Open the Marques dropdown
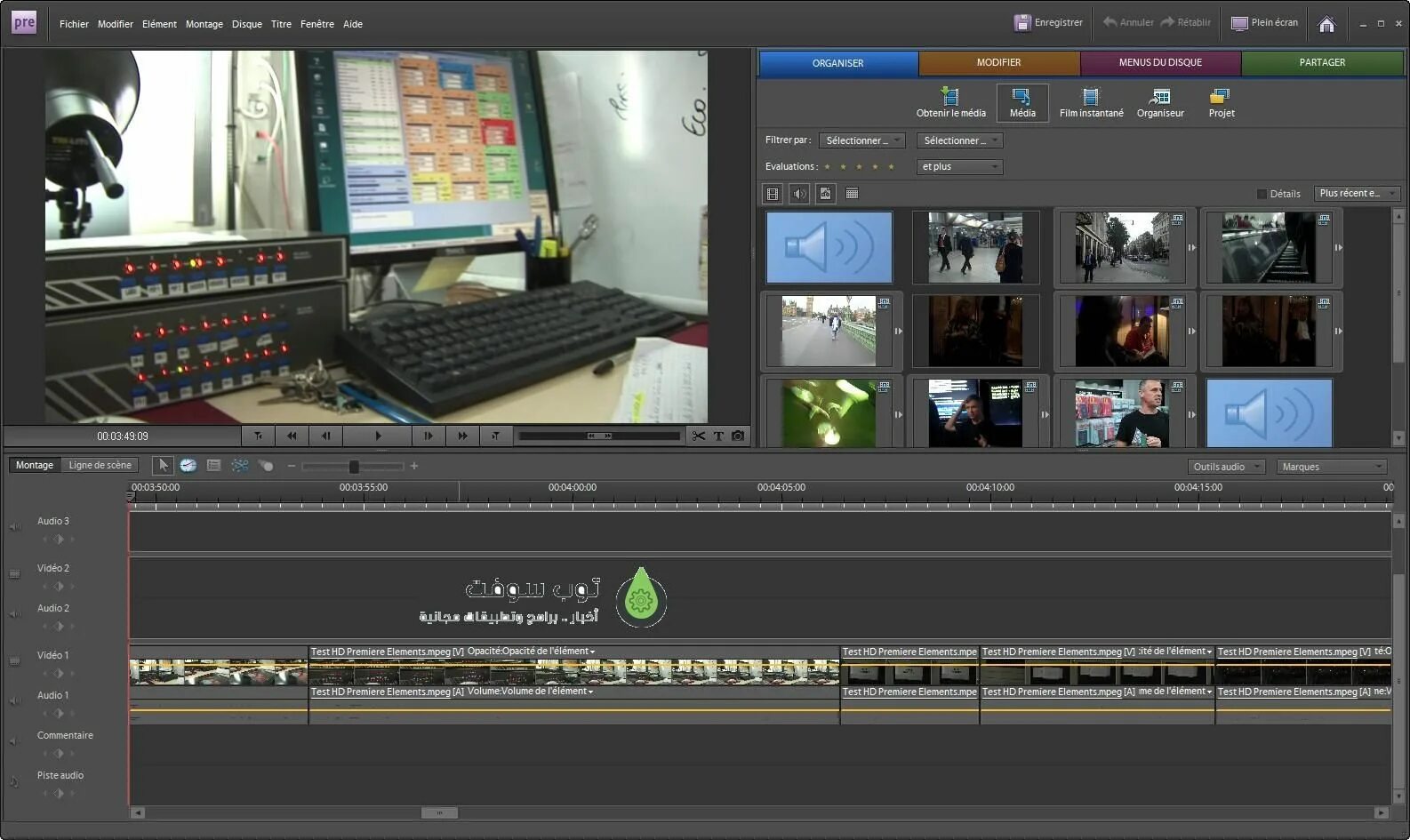The width and height of the screenshot is (1410, 840). [x=1332, y=467]
